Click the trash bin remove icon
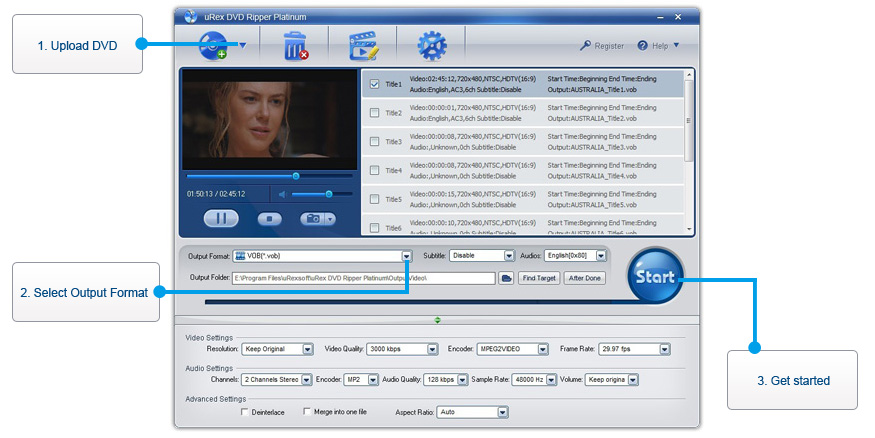Viewport: 875px width, 438px height. (x=296, y=46)
